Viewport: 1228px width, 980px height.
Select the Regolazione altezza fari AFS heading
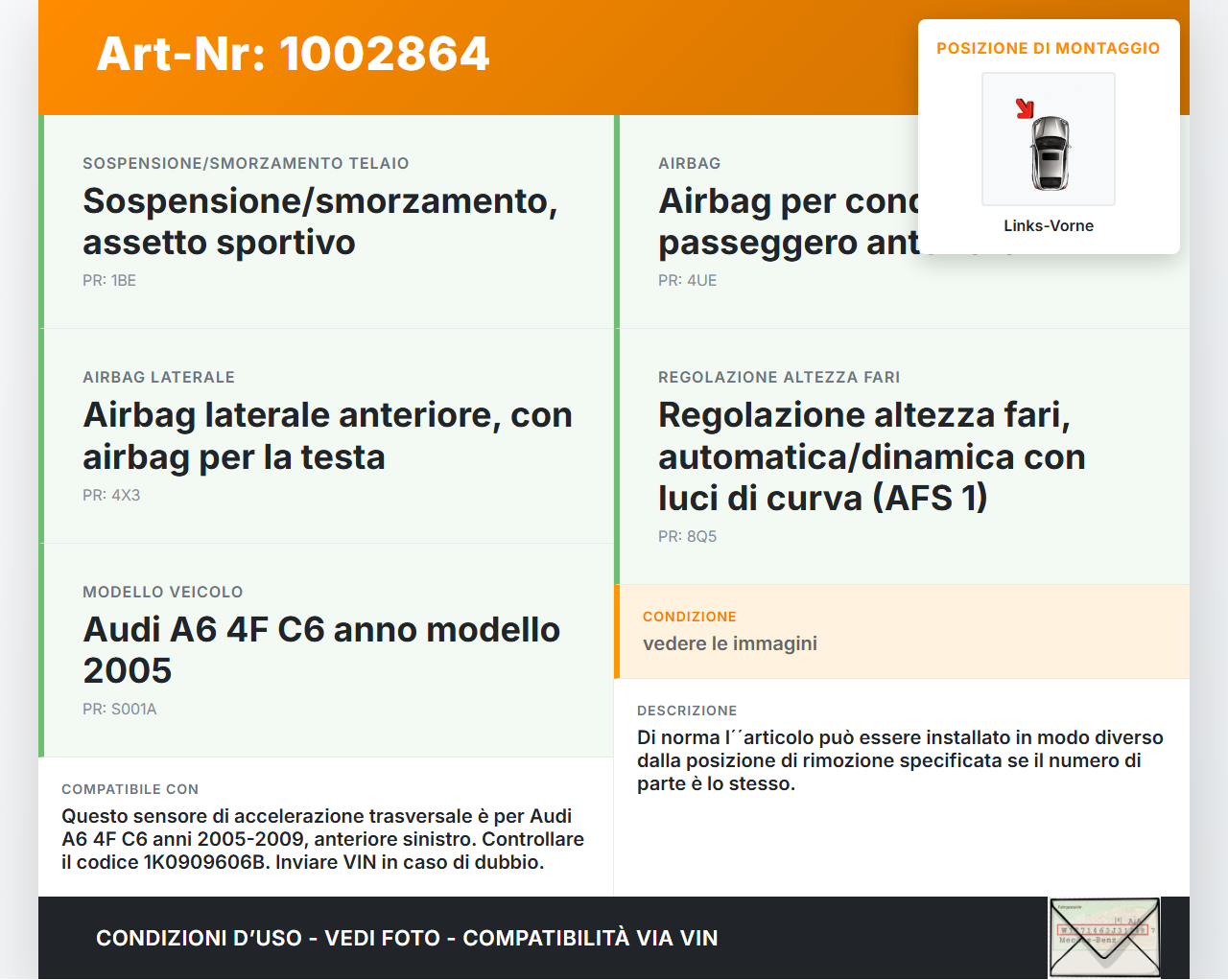click(871, 456)
